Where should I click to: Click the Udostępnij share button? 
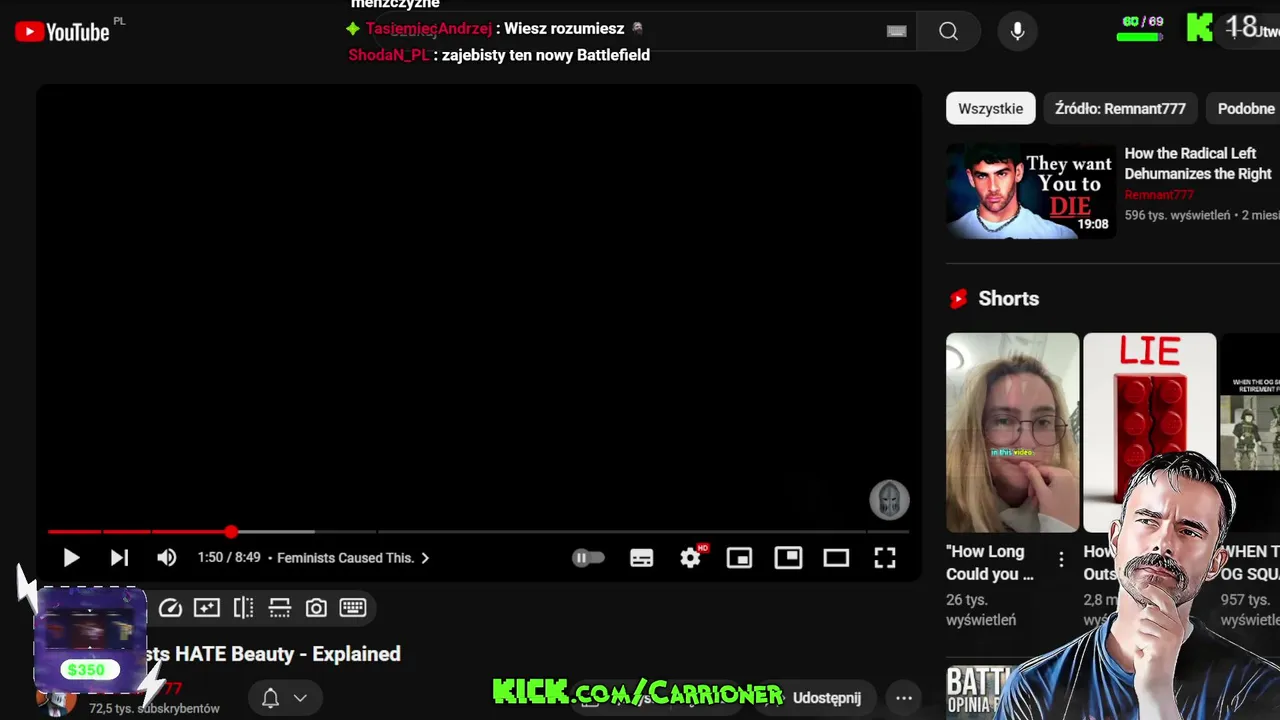826,698
